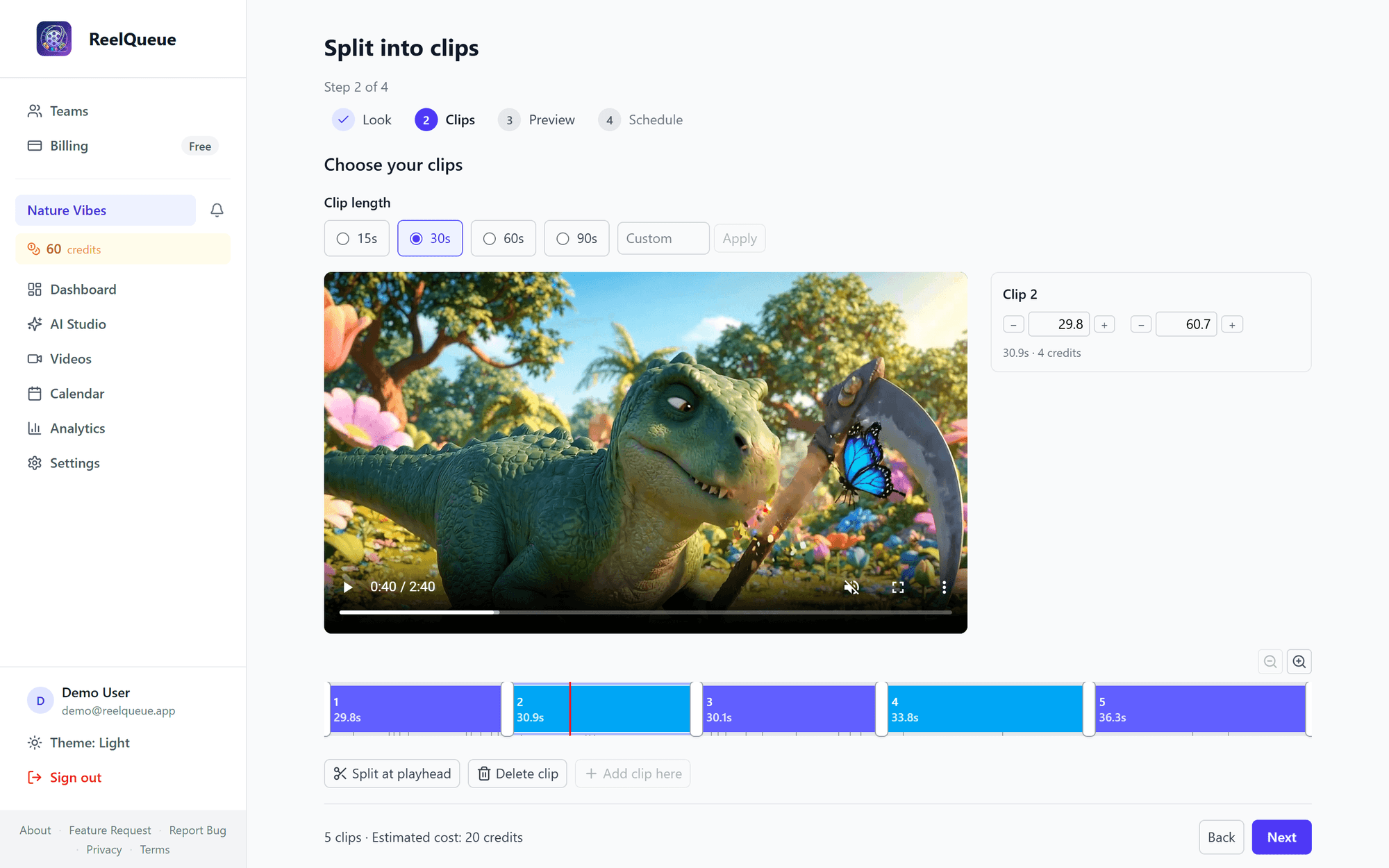Split clip at playhead
Viewport: 1389px width, 868px height.
pyautogui.click(x=392, y=774)
